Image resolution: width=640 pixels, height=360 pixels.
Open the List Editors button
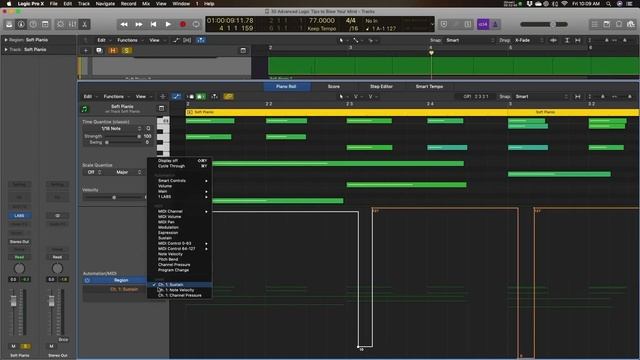[595, 24]
